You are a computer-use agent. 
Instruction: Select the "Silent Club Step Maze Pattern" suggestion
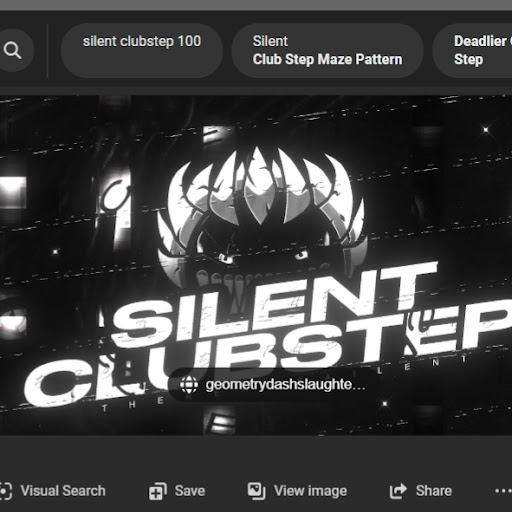pos(328,51)
